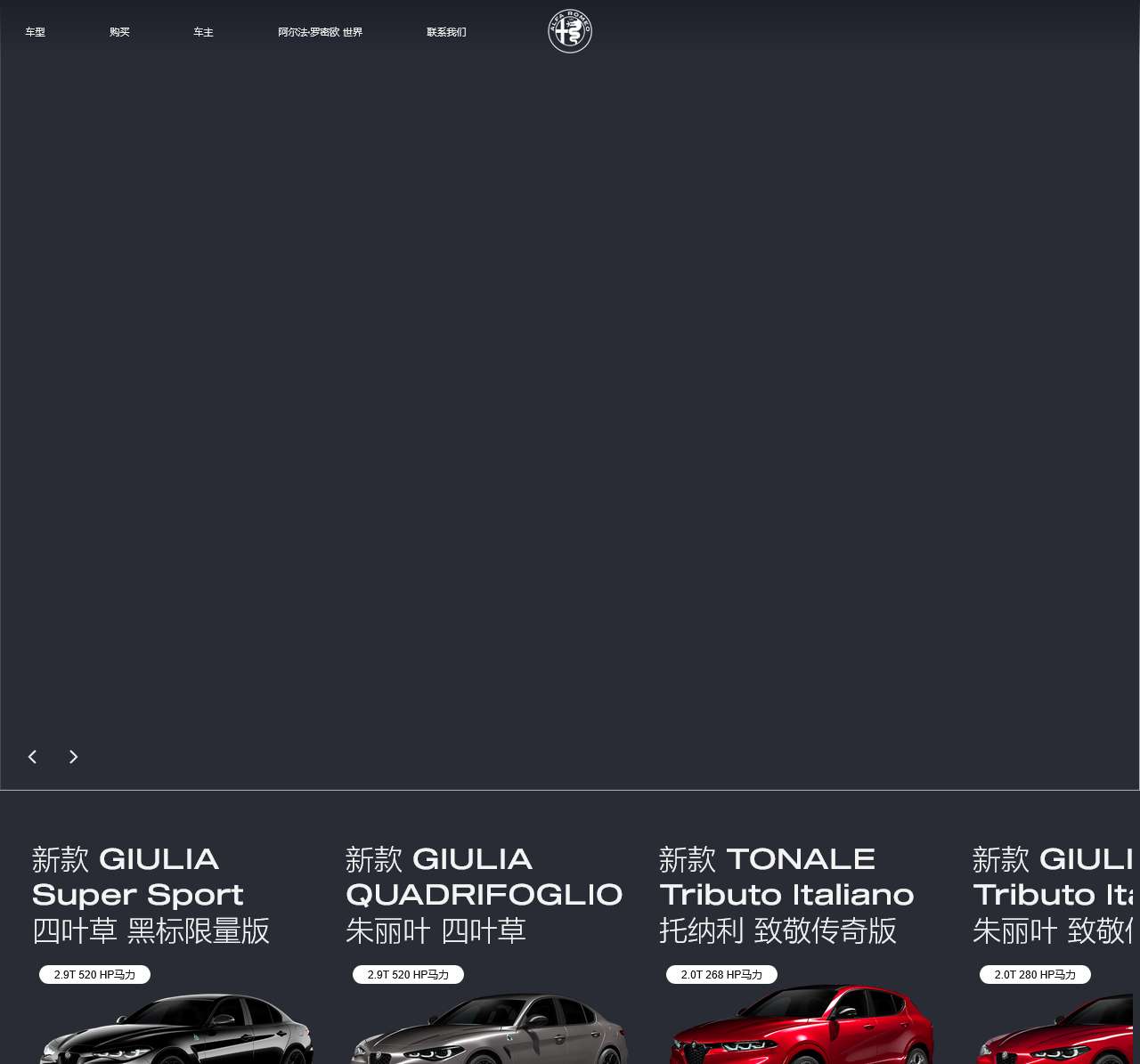Click the red Giulia Tributo car image

[1055, 1028]
